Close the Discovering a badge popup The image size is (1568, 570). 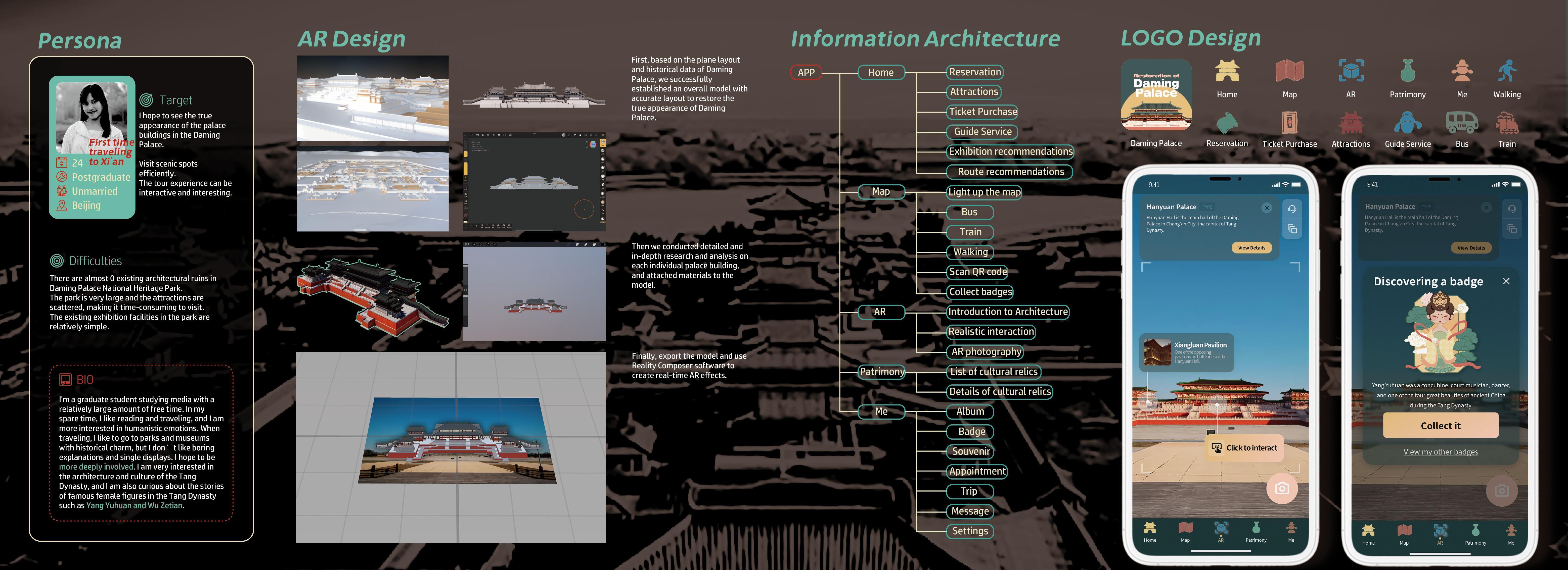[x=1506, y=281]
